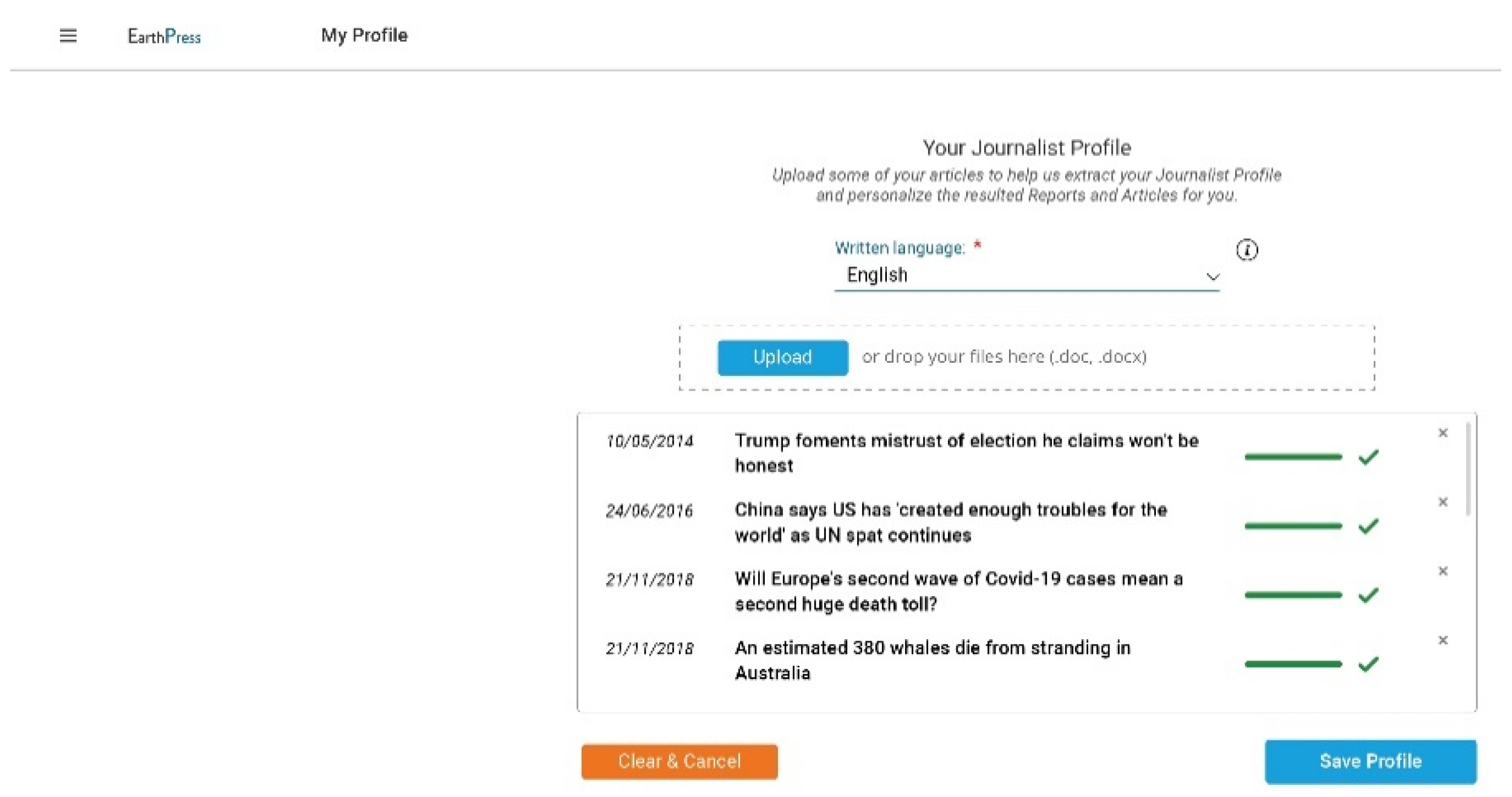Image resolution: width=1512 pixels, height=797 pixels.
Task: Open the My Profile page title
Action: [364, 35]
